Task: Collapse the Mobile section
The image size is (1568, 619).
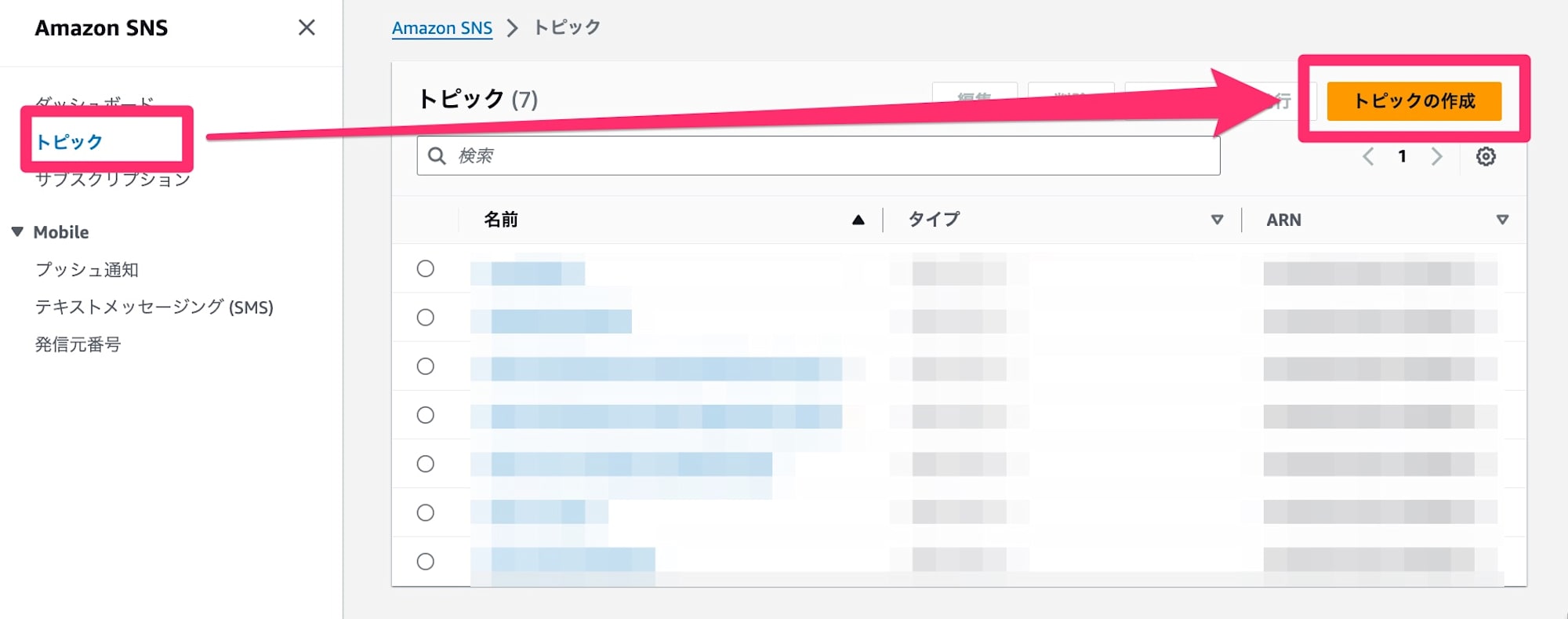Action: click(x=17, y=231)
